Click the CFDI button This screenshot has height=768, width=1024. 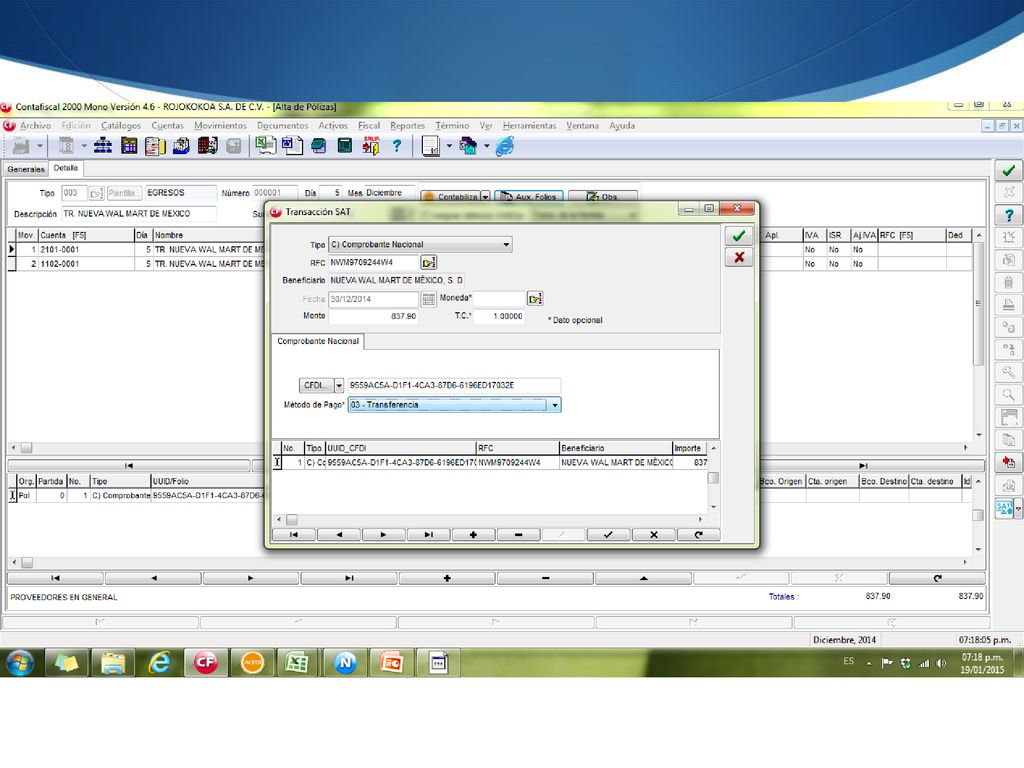pyautogui.click(x=316, y=385)
